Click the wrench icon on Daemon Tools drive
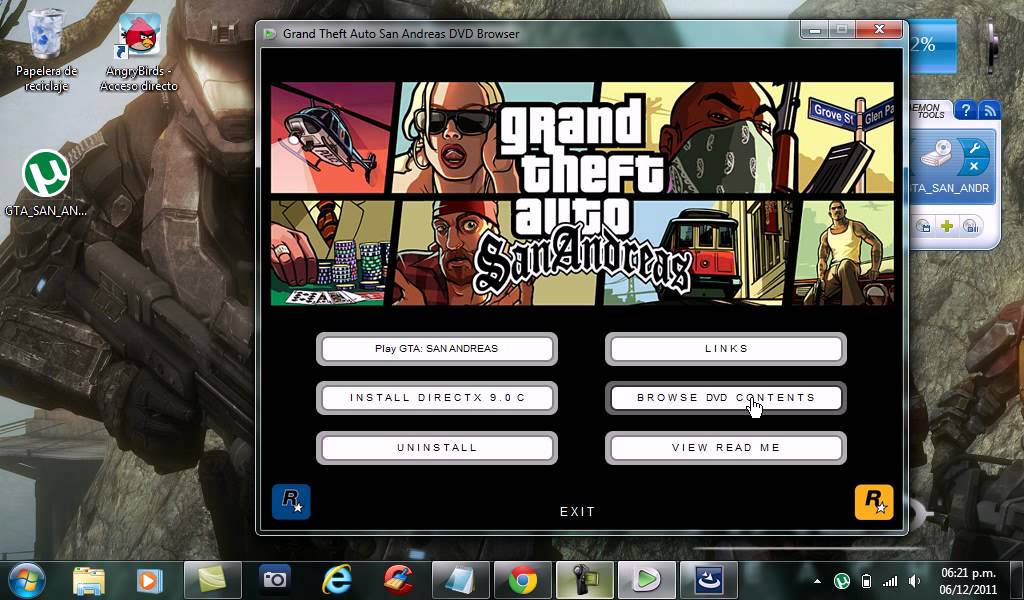 [x=974, y=149]
